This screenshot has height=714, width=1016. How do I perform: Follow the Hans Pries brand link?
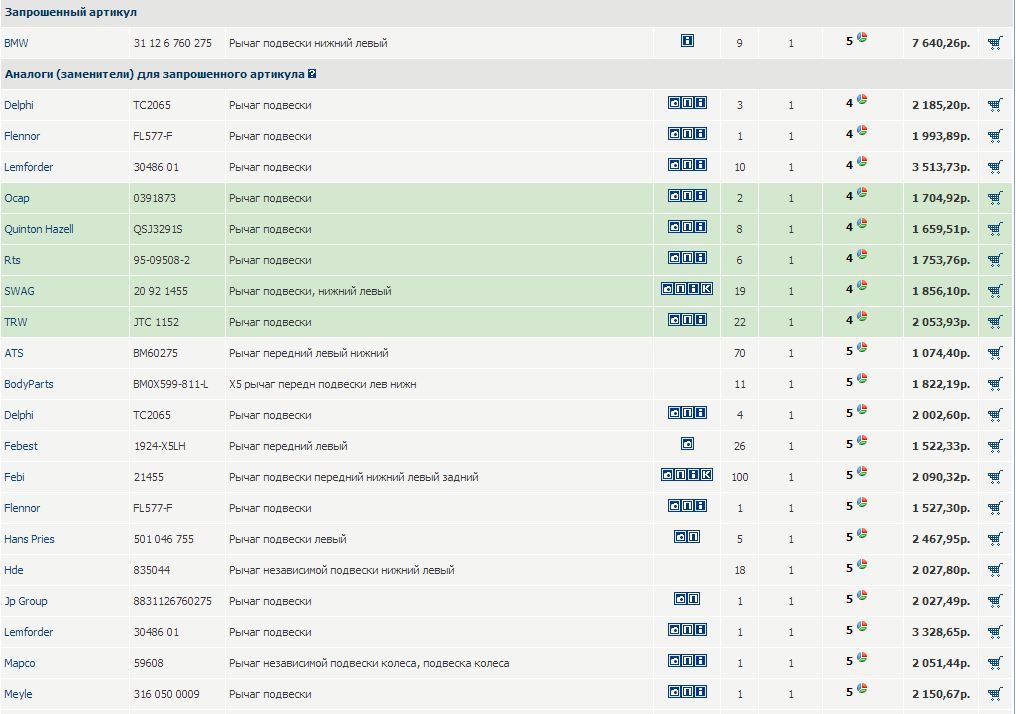(x=29, y=539)
